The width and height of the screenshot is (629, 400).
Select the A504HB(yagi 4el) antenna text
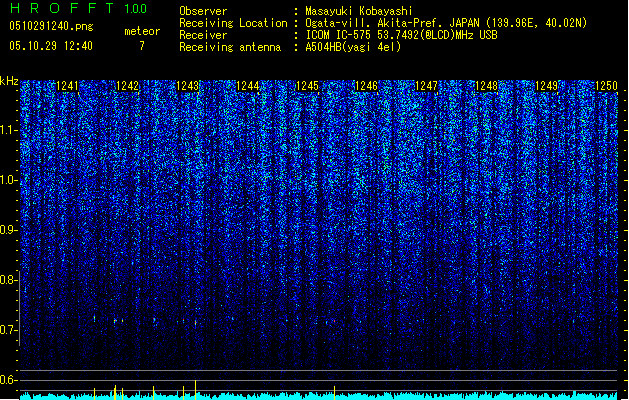click(x=353, y=47)
